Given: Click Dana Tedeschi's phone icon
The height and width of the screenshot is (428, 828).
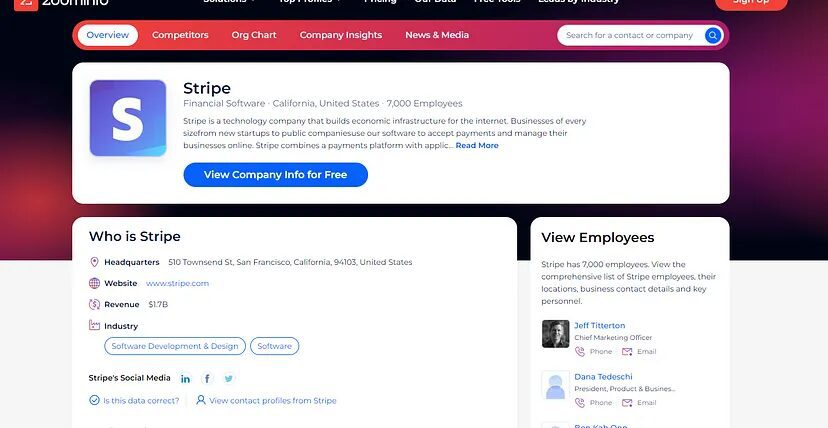Looking at the screenshot, I should (x=580, y=403).
